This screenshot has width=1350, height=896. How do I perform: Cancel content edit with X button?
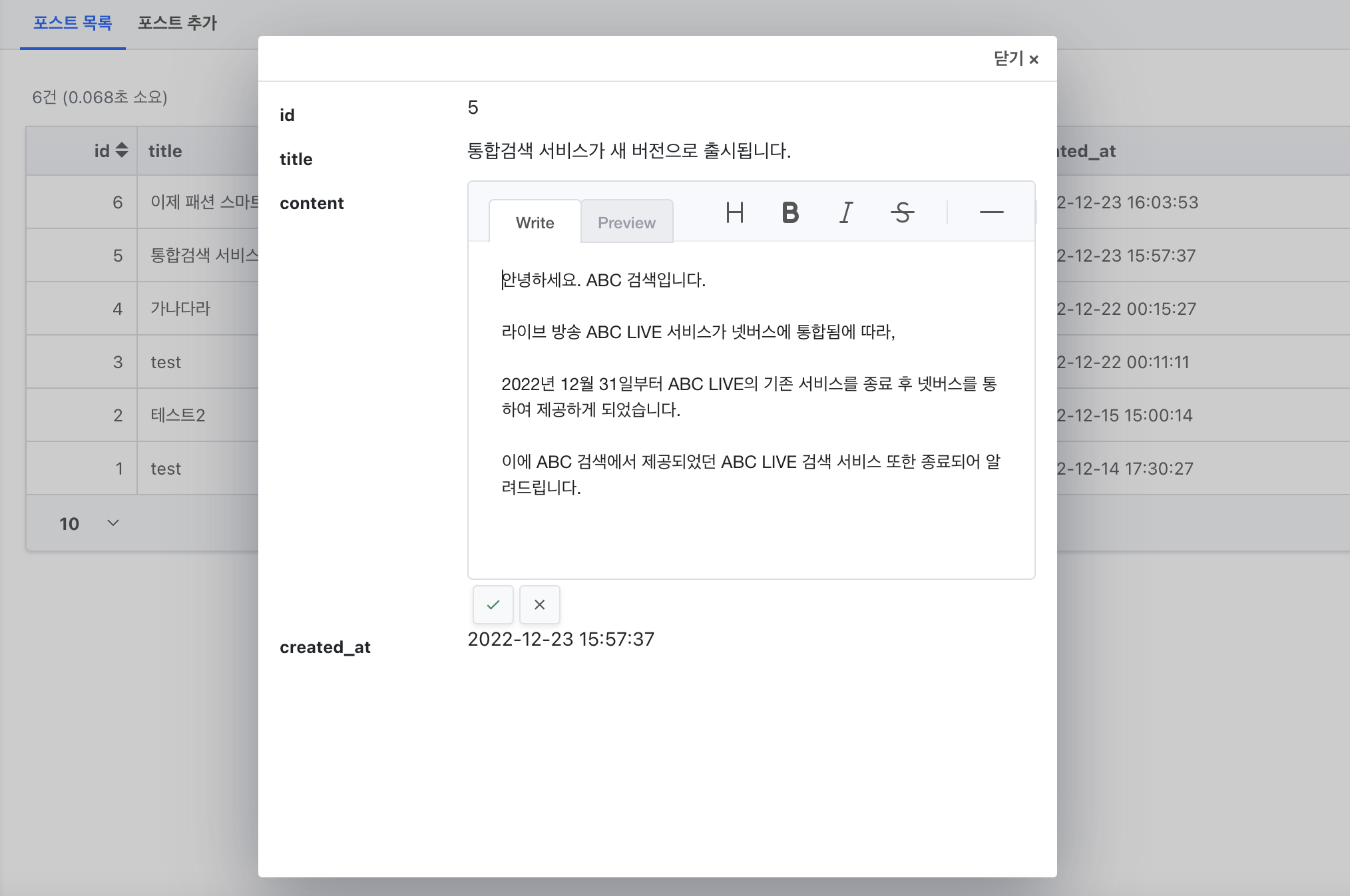tap(539, 604)
